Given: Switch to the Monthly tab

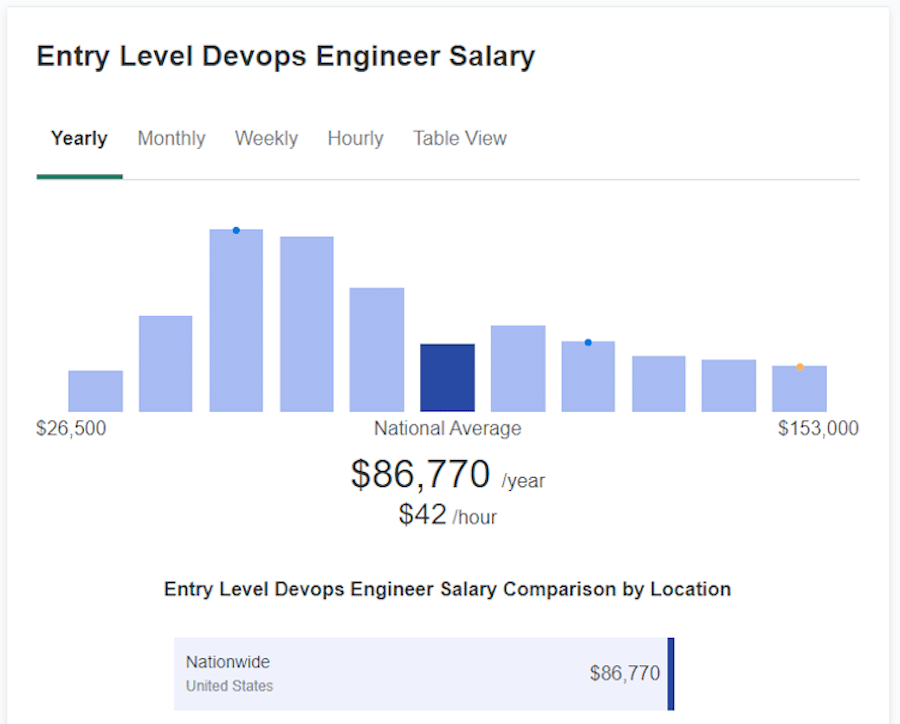Looking at the screenshot, I should [171, 138].
